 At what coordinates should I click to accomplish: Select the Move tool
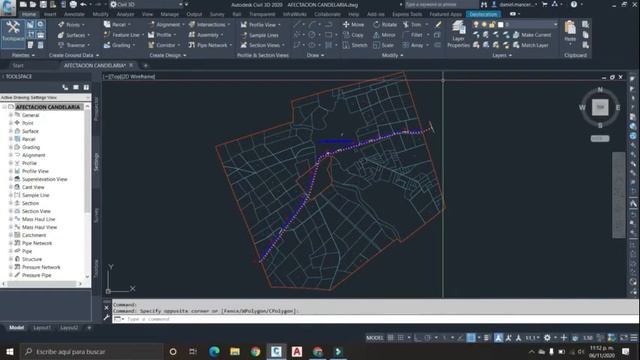(x=353, y=24)
